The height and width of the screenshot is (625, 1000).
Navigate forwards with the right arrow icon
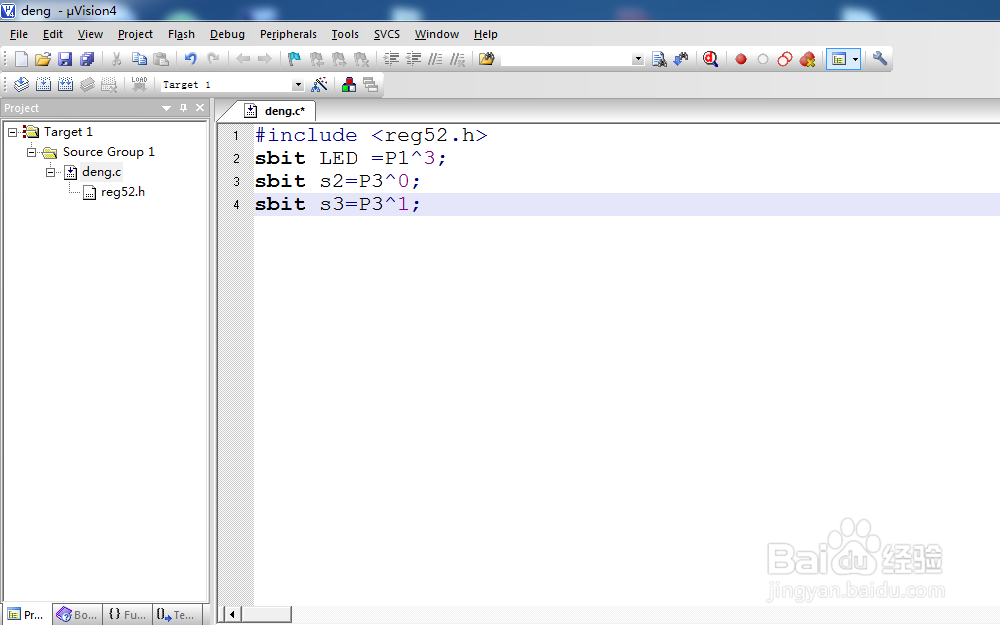click(265, 59)
